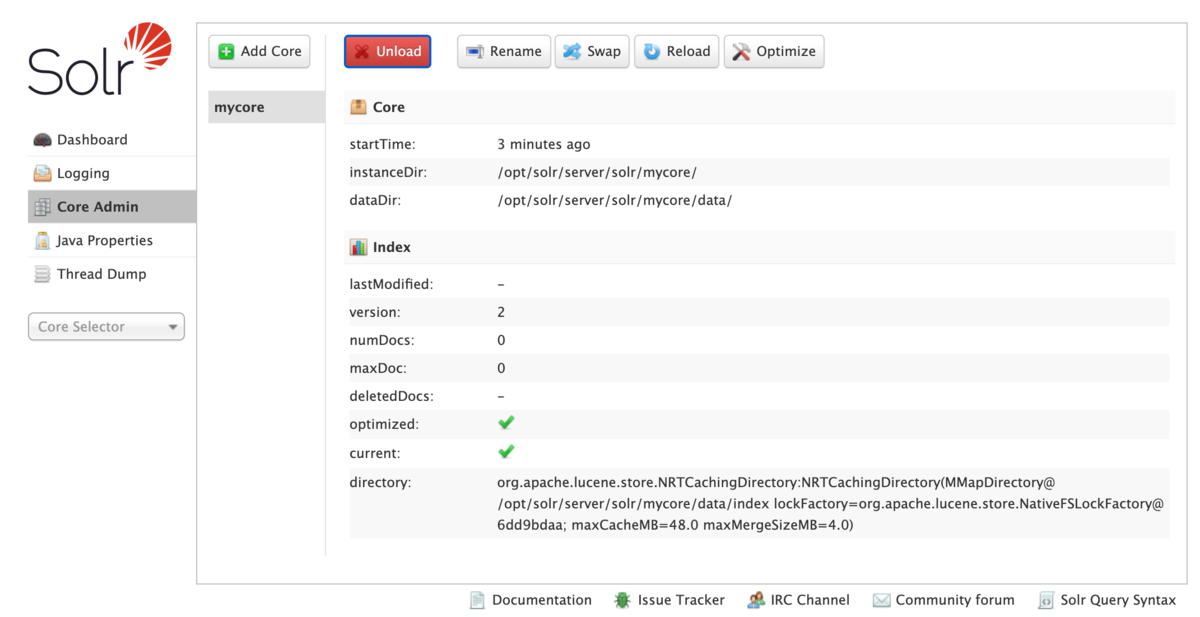1200x617 pixels.
Task: Click the Rename button's icon
Action: tap(475, 51)
